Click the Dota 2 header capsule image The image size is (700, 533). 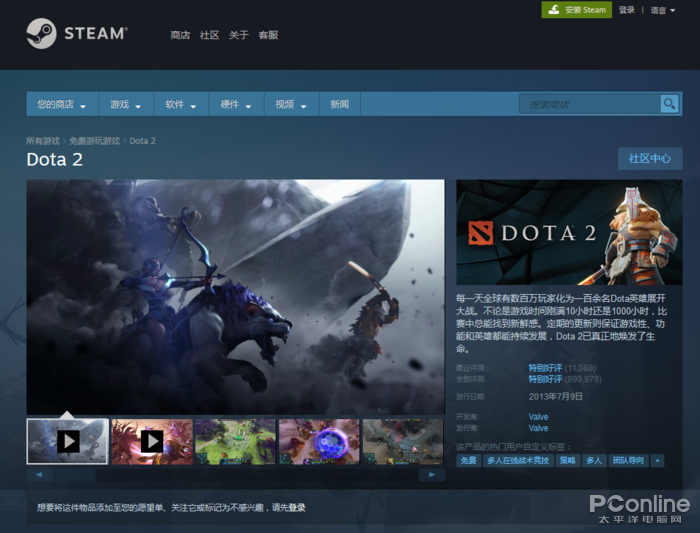click(x=569, y=232)
